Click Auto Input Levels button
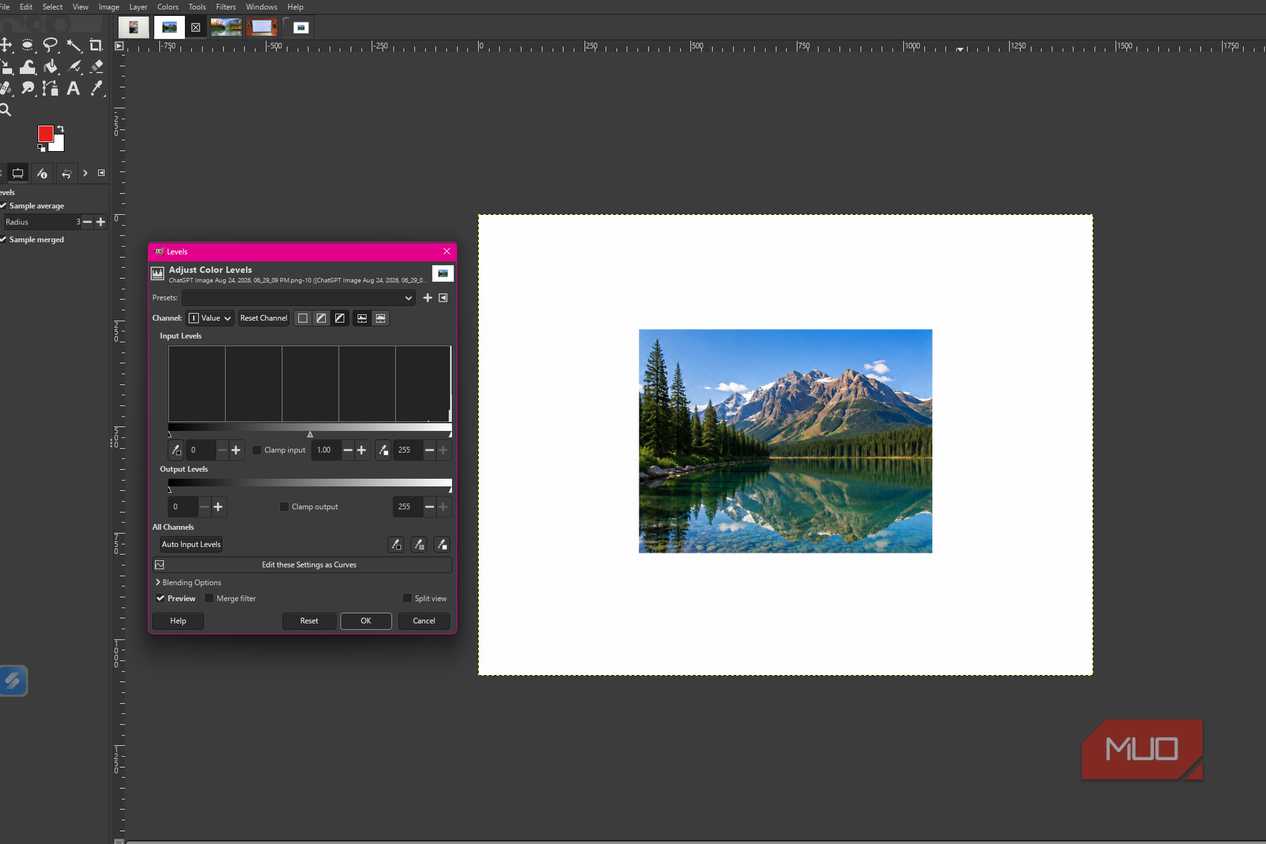Image resolution: width=1266 pixels, height=844 pixels. (x=191, y=544)
